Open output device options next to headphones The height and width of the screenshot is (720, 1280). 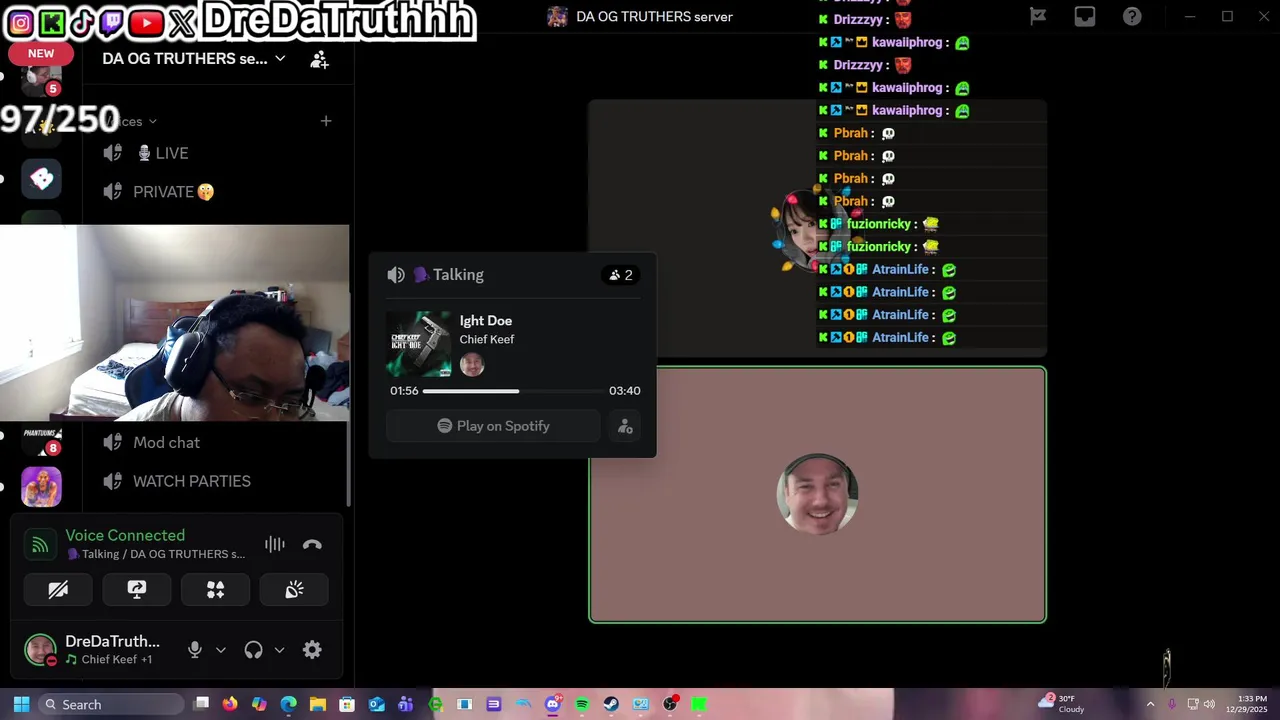point(279,650)
